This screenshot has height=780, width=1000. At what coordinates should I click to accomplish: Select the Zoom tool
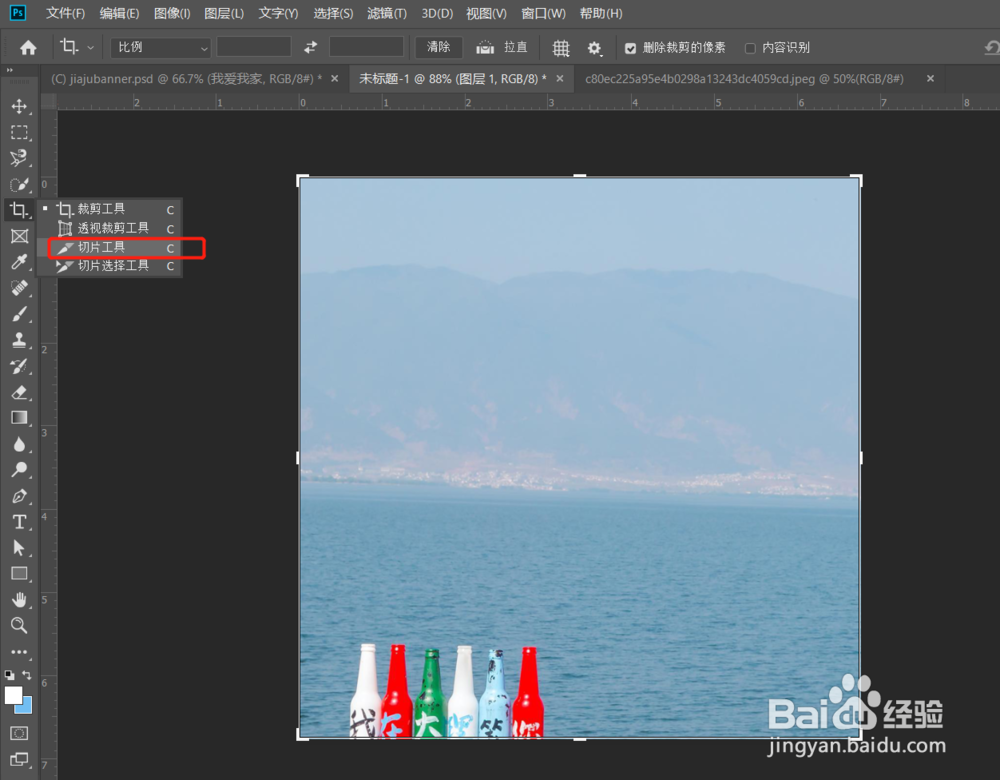pyautogui.click(x=18, y=626)
